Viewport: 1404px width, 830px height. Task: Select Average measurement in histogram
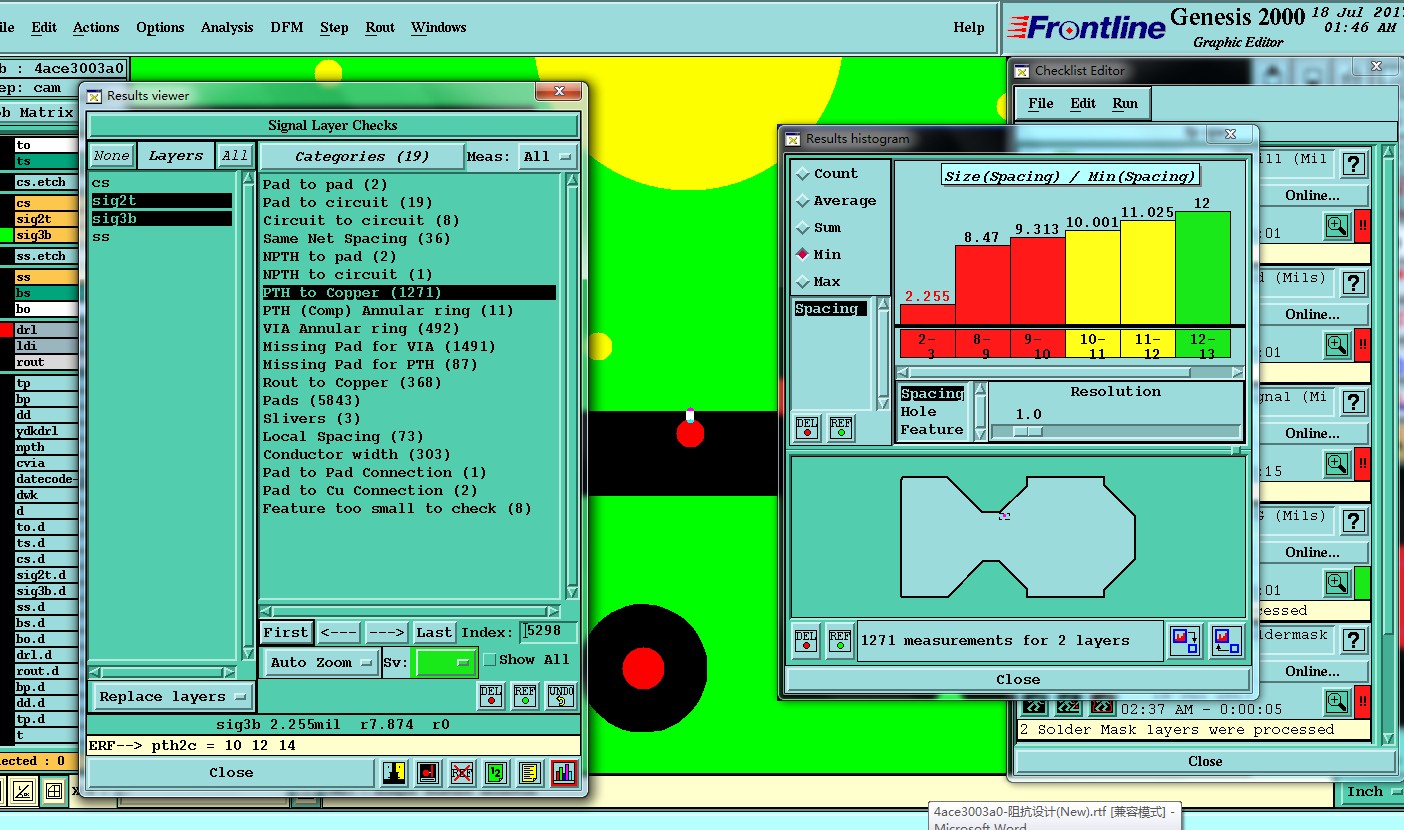click(836, 201)
